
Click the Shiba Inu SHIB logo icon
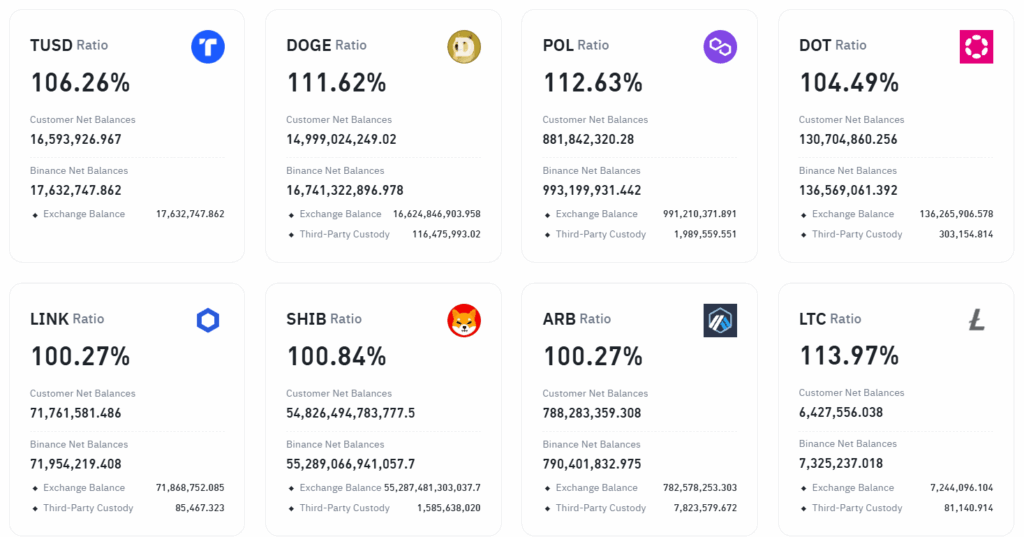pos(464,321)
